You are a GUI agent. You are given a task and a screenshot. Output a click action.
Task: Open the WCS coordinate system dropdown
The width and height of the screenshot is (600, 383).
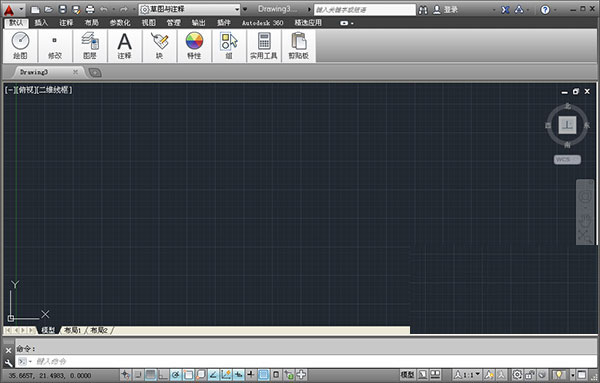[567, 160]
